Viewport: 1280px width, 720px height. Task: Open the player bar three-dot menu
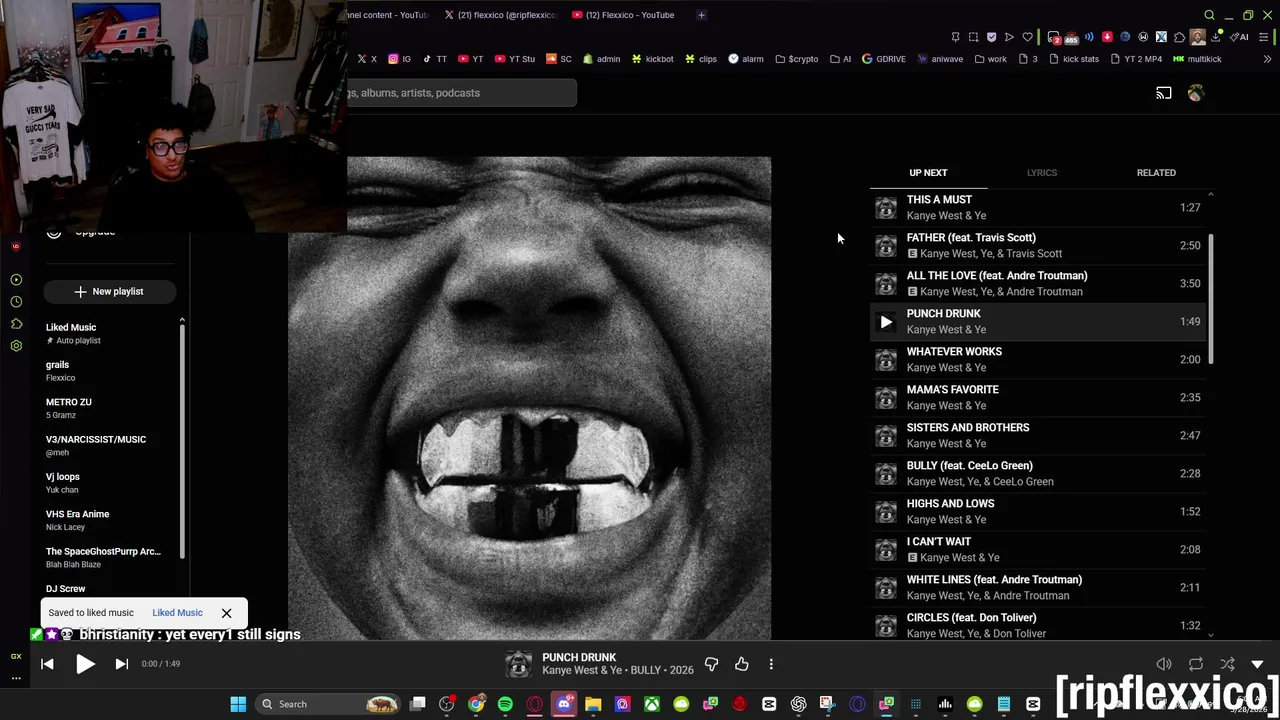pyautogui.click(x=771, y=664)
